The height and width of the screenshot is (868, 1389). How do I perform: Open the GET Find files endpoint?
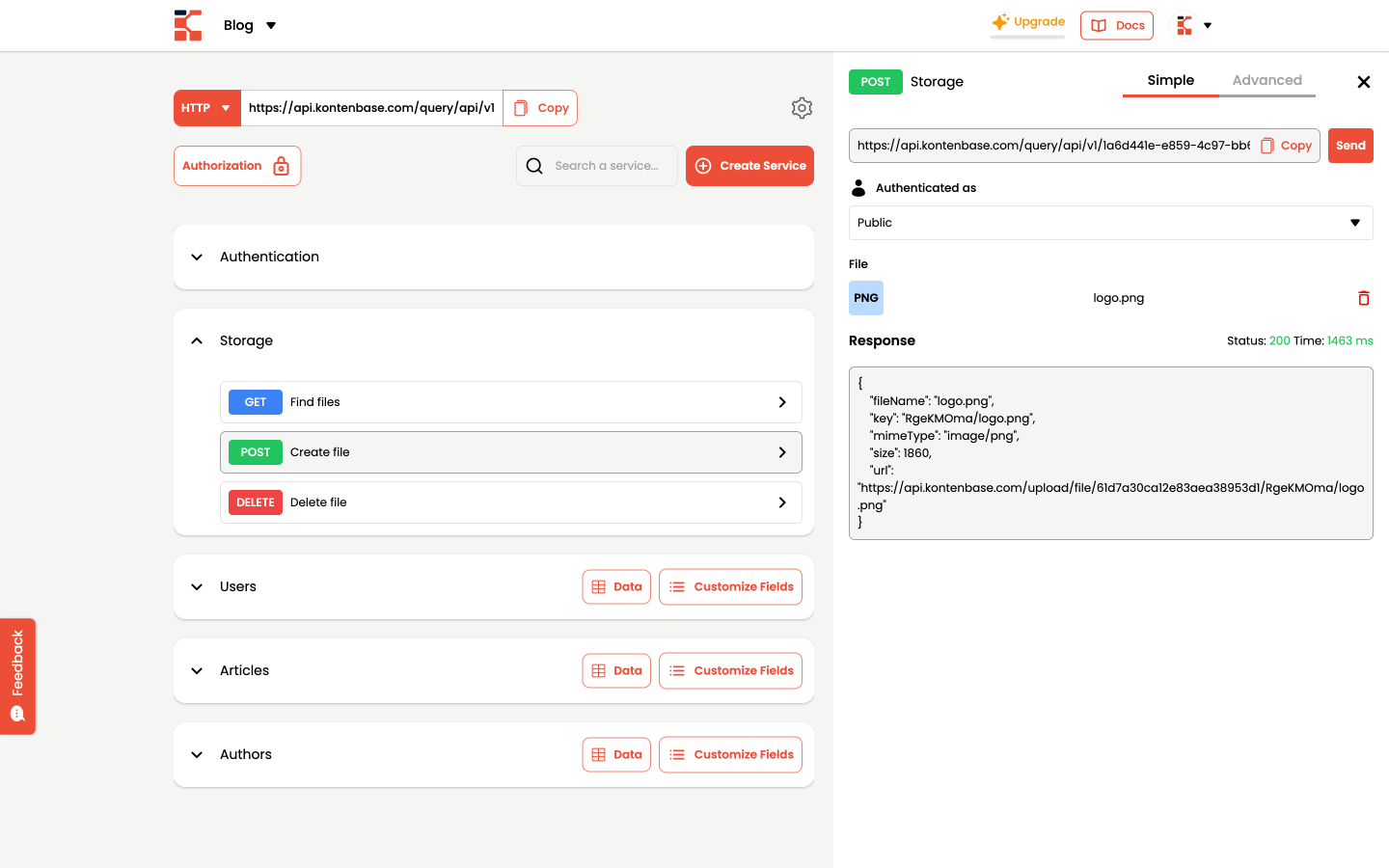[510, 402]
